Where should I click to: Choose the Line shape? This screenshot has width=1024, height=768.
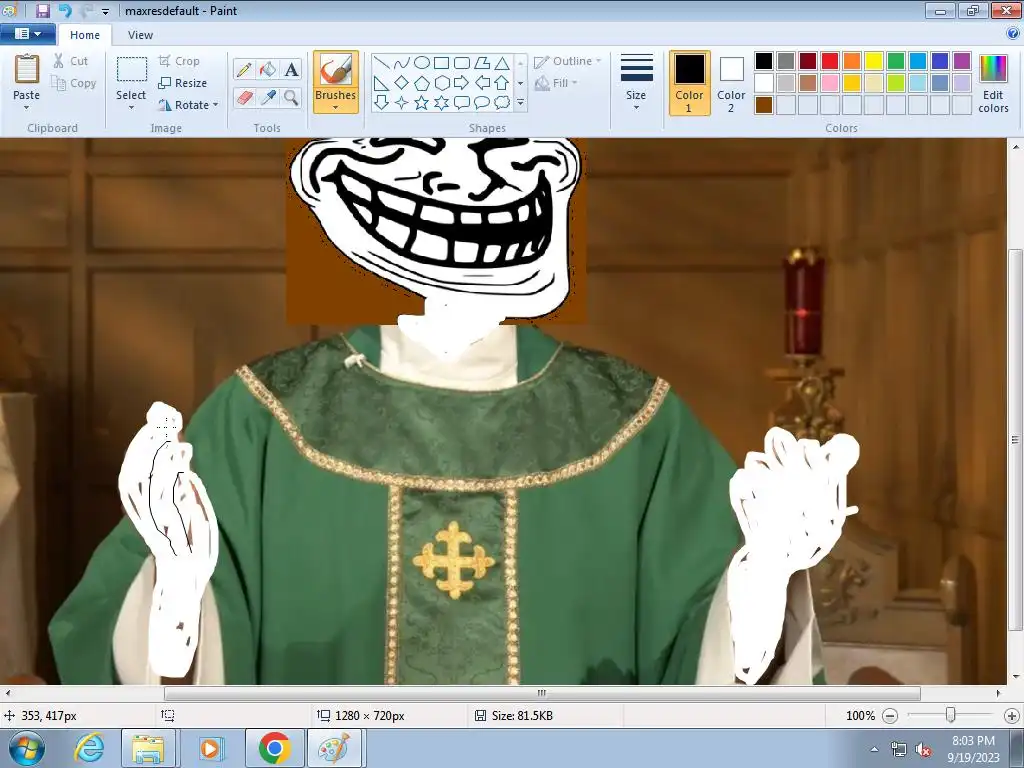click(381, 63)
